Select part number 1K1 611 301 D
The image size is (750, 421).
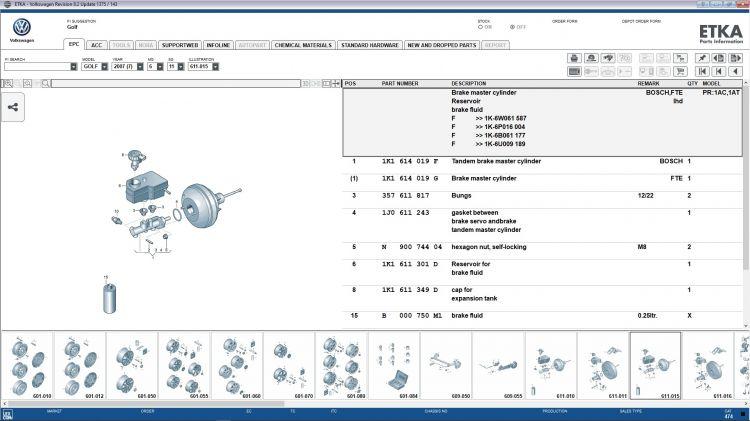(x=410, y=264)
